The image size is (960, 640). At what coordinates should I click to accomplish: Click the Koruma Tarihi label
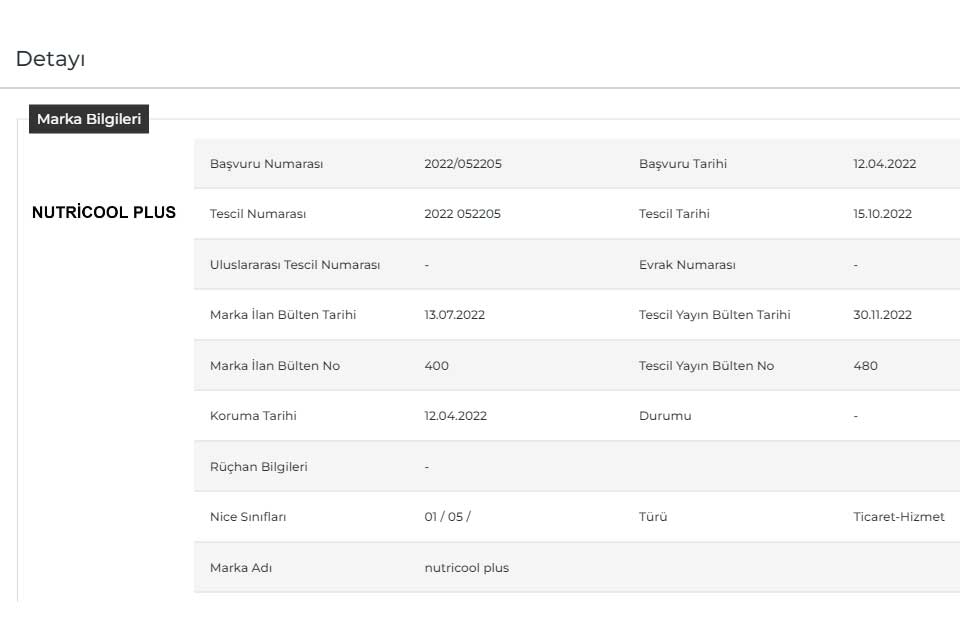click(x=253, y=416)
